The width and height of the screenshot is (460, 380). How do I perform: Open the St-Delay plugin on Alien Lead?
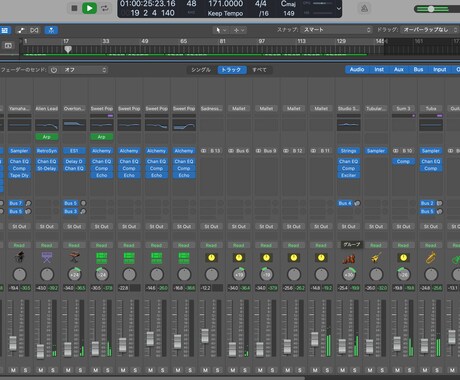[x=47, y=168]
